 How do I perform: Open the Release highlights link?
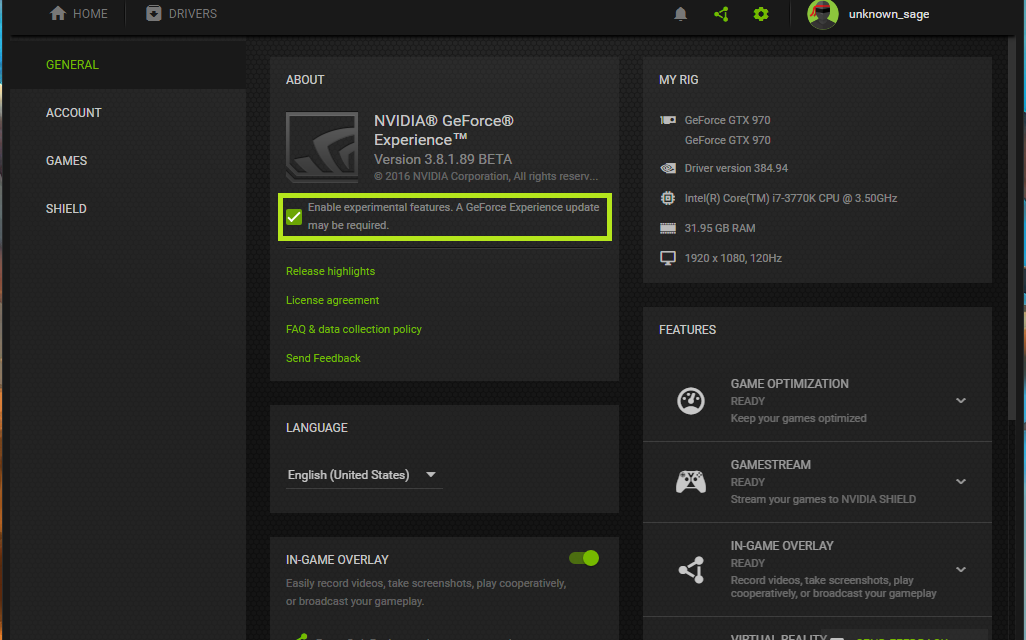click(x=330, y=271)
